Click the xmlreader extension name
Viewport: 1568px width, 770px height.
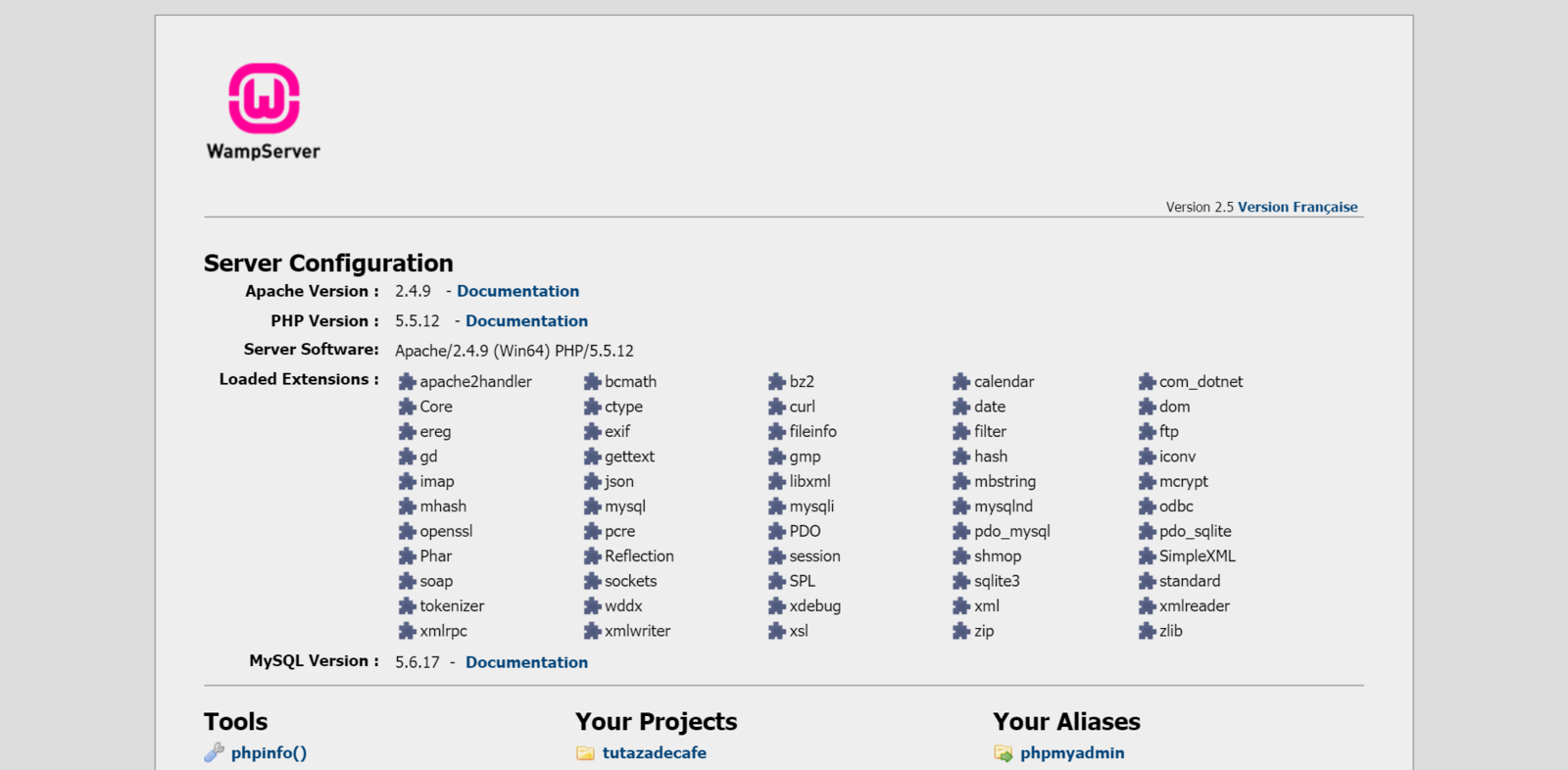pyautogui.click(x=1194, y=605)
